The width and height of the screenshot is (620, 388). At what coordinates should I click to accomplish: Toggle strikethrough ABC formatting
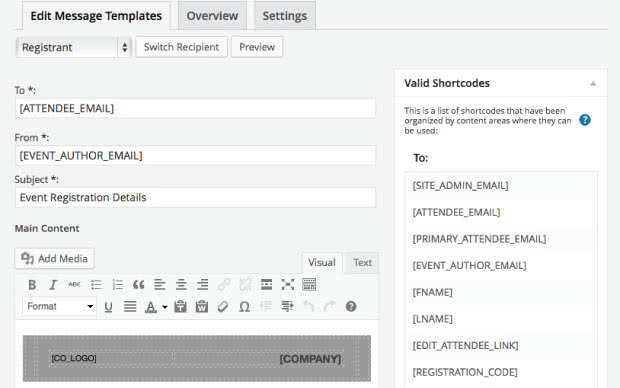74,284
